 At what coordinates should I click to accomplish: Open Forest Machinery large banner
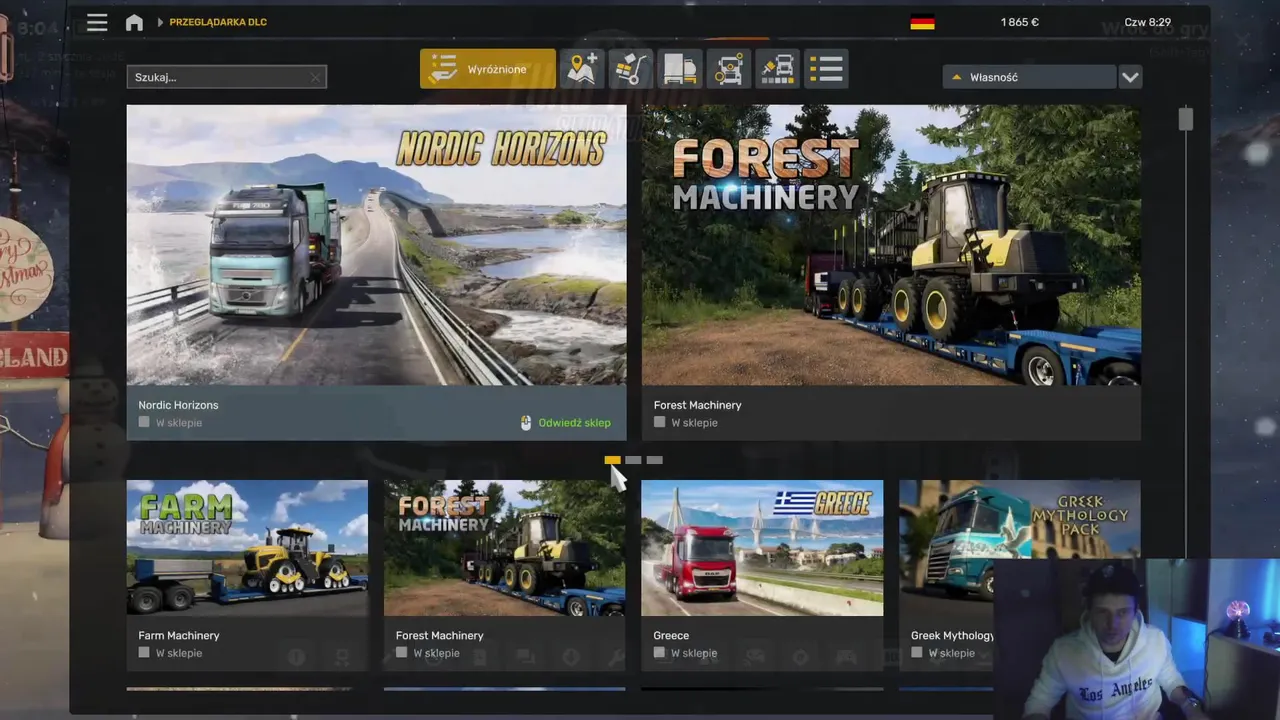pos(891,245)
